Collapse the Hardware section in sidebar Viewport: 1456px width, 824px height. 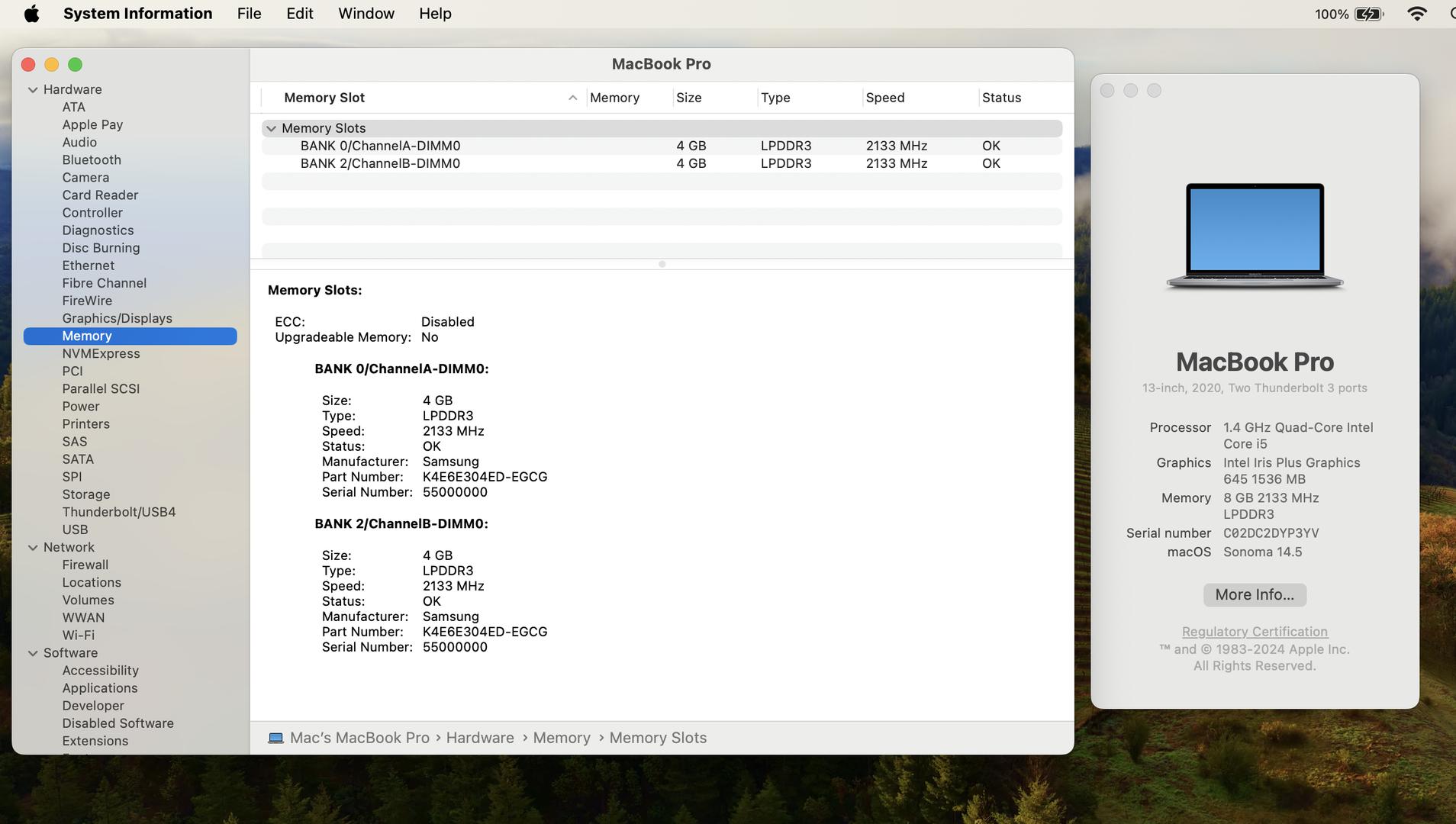coord(33,89)
